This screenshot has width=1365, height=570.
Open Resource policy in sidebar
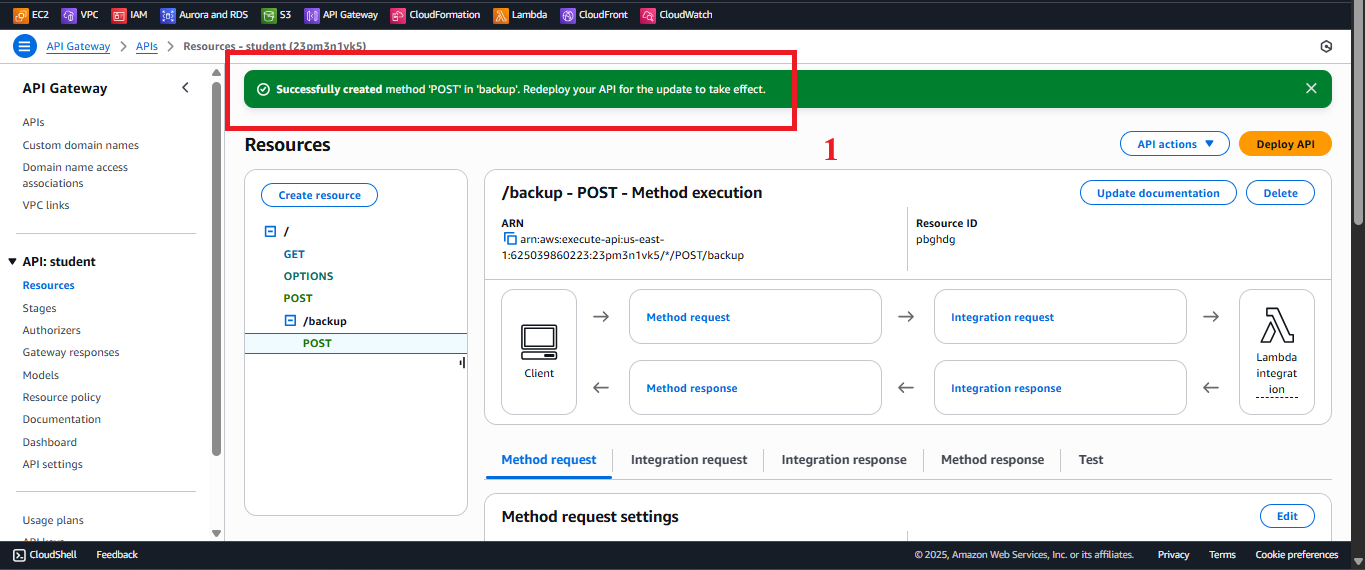(62, 397)
